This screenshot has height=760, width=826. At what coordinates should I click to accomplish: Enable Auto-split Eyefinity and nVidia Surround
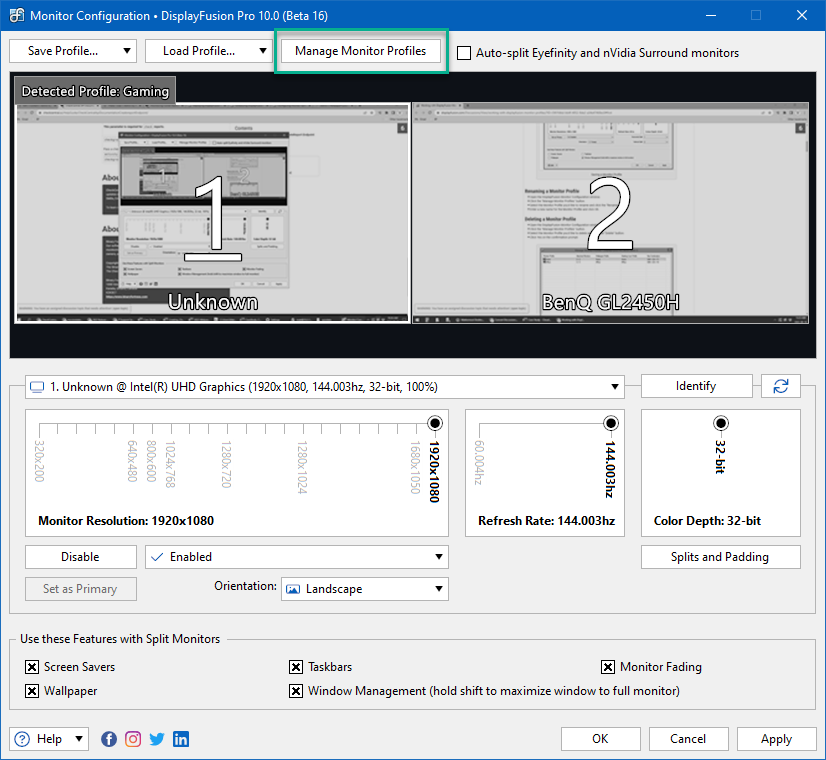(x=464, y=53)
